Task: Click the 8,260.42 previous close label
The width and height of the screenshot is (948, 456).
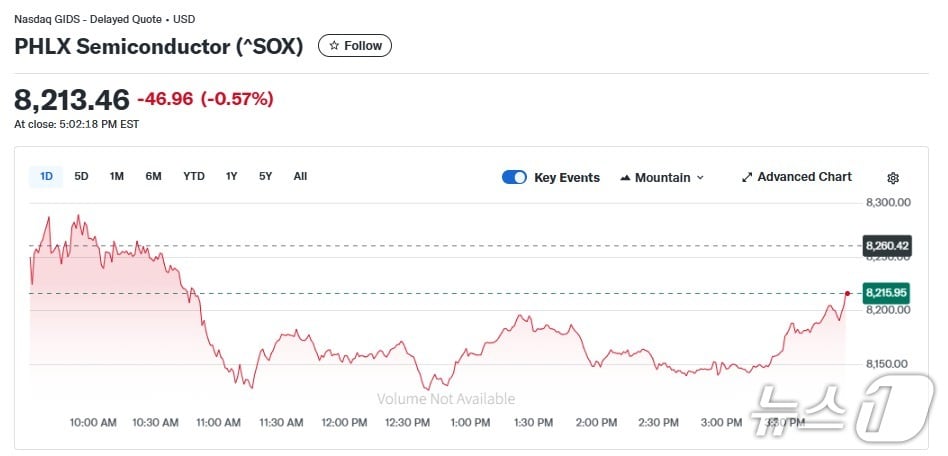Action: 887,246
